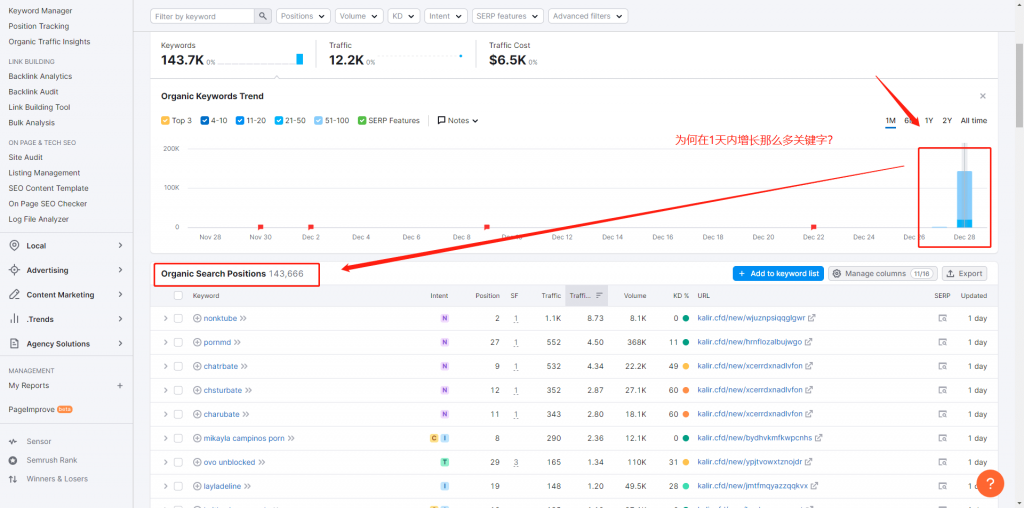Sort by the Traffic % column icon
Image resolution: width=1024 pixels, height=508 pixels.
point(599,296)
